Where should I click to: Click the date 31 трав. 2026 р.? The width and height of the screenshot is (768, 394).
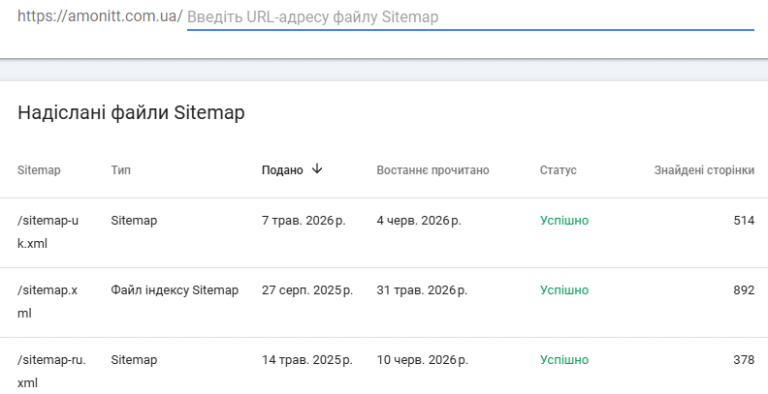tap(422, 290)
